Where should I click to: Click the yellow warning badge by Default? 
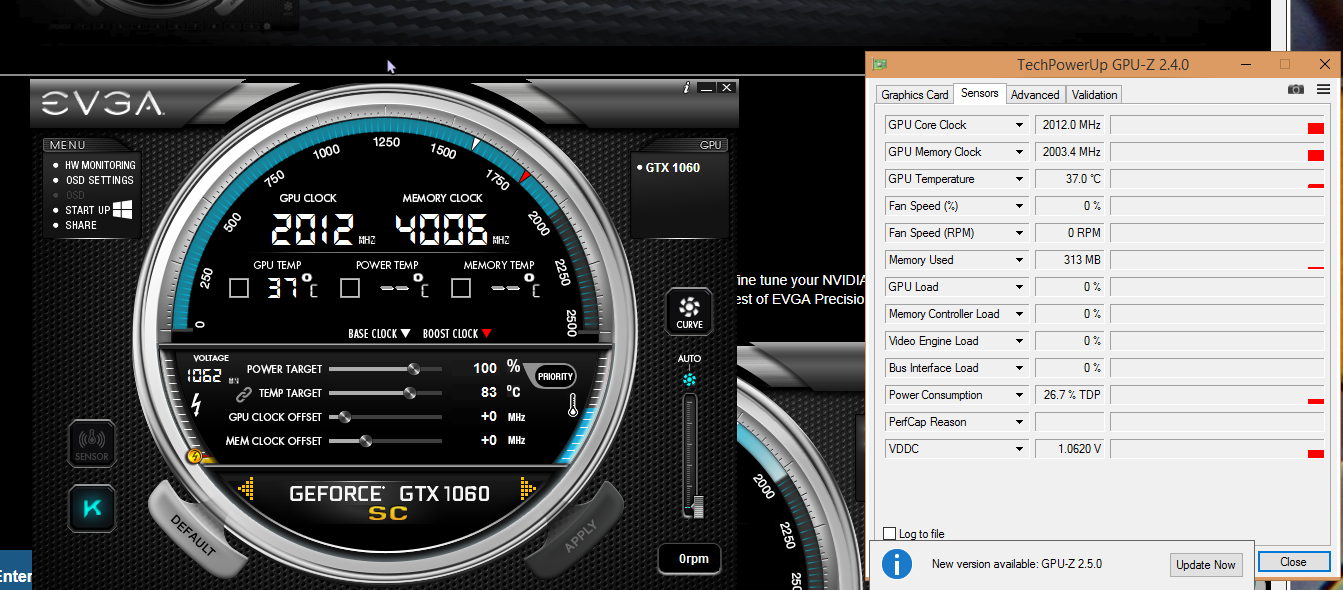click(x=196, y=456)
